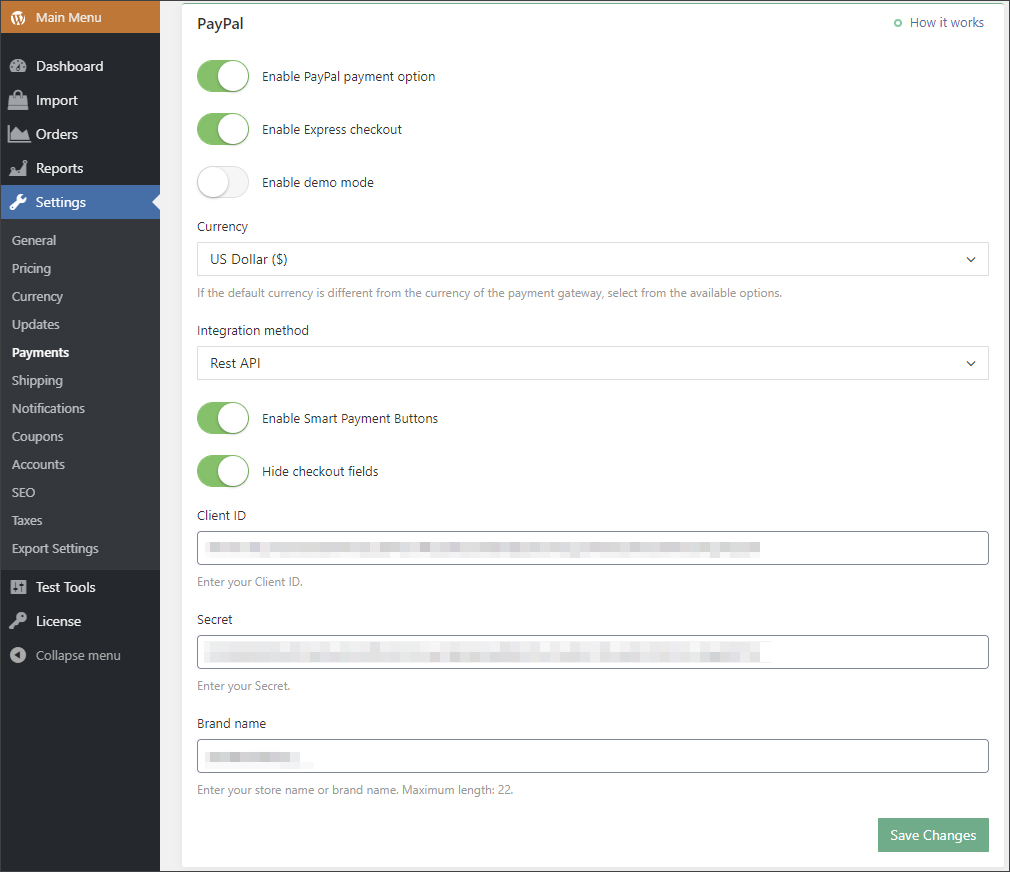
Task: Click the Enter your Client ID hint
Action: tap(250, 582)
